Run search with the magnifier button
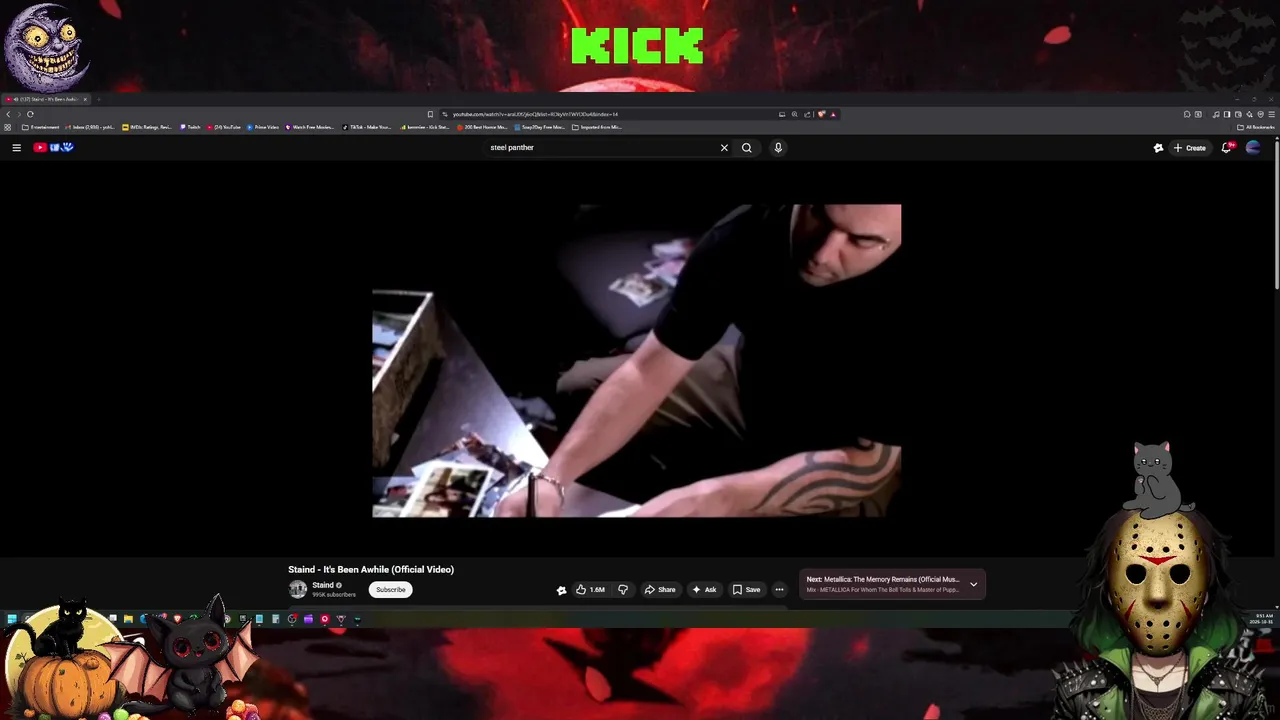 click(746, 147)
